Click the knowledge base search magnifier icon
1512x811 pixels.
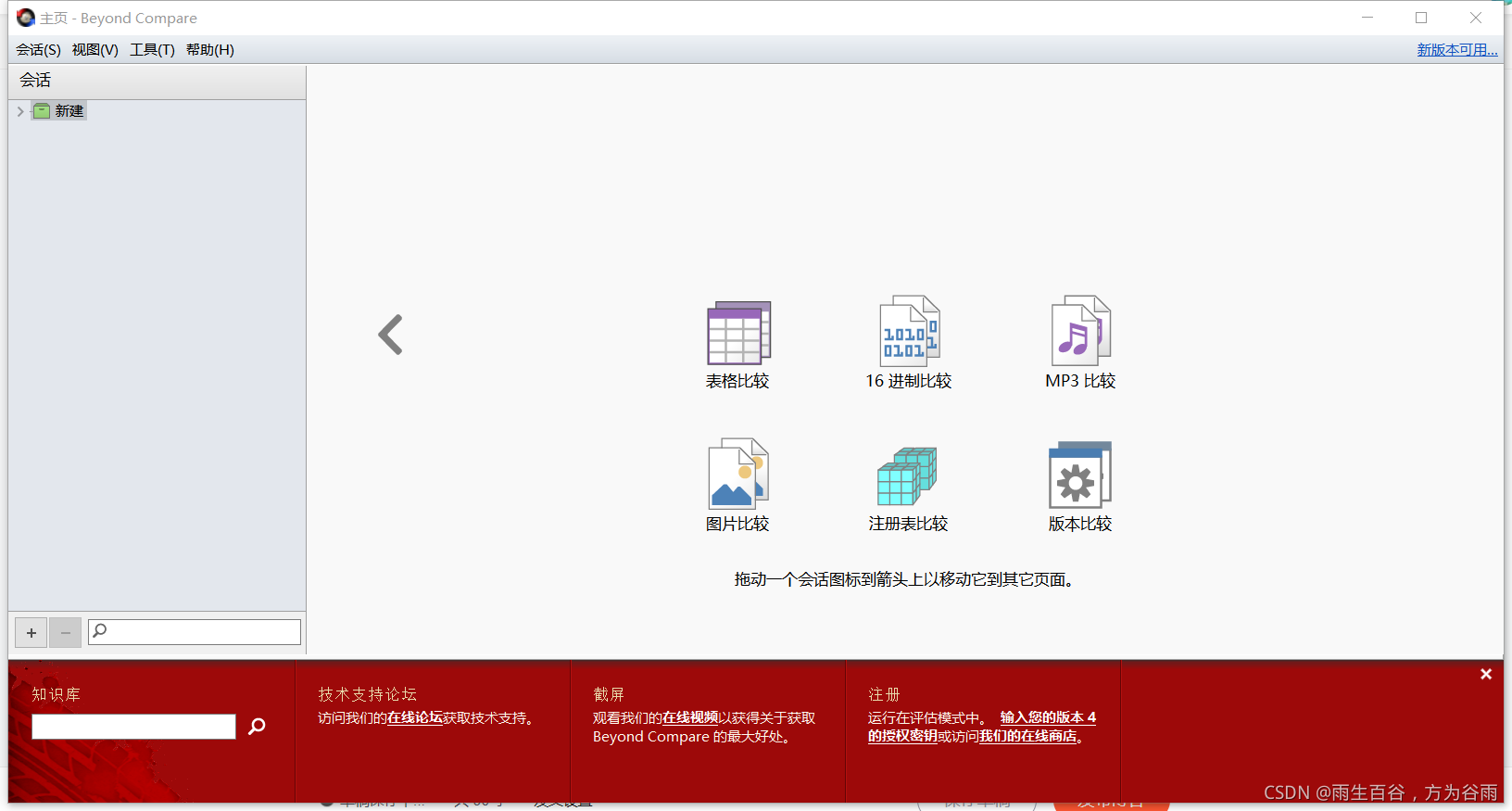(x=258, y=727)
